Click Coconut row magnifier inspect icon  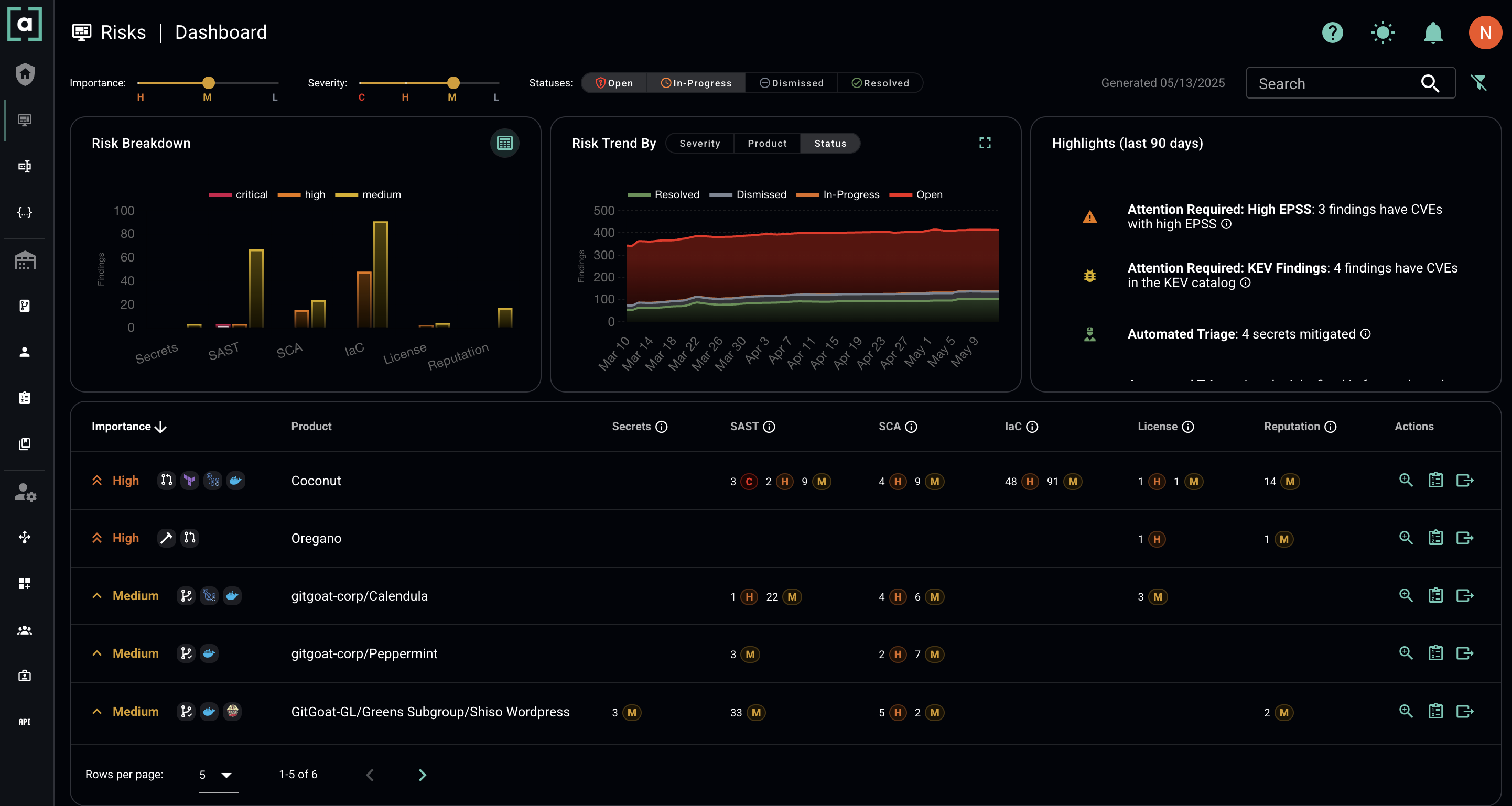[x=1405, y=481]
